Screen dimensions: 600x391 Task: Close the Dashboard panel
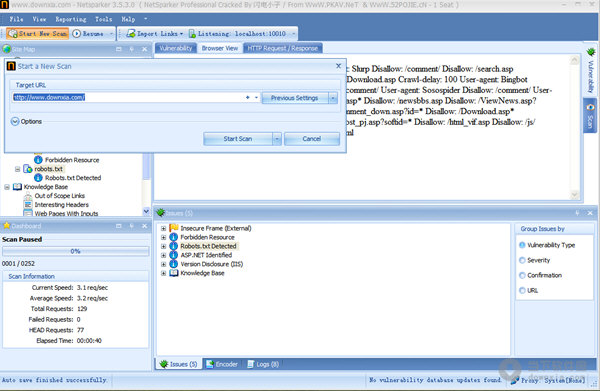click(145, 226)
